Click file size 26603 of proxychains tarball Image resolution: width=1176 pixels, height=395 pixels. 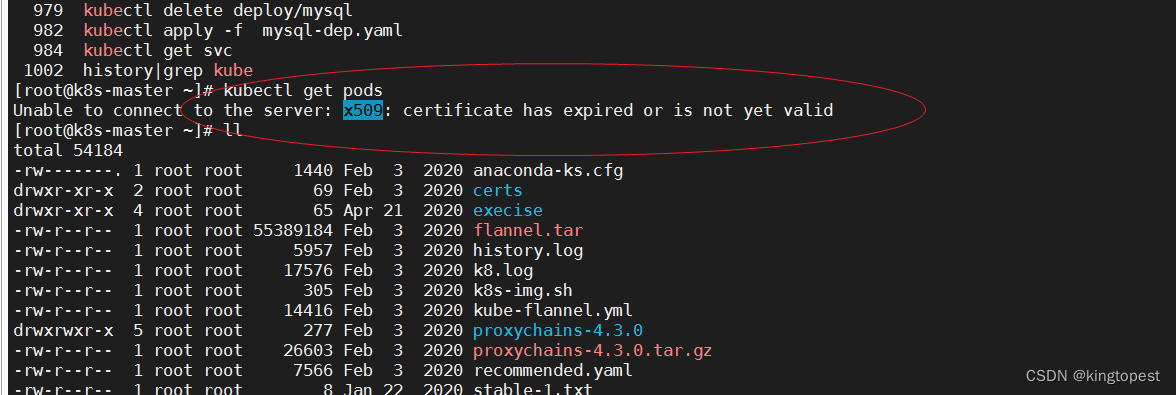(x=308, y=351)
